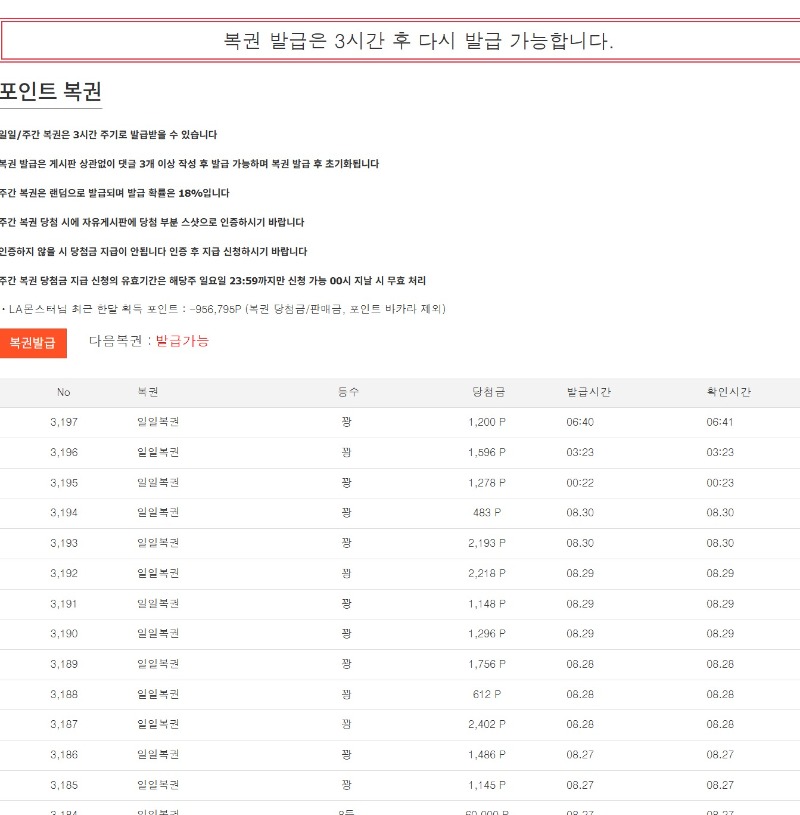
Task: Click the prize amount 1,486 P
Action: point(487,755)
